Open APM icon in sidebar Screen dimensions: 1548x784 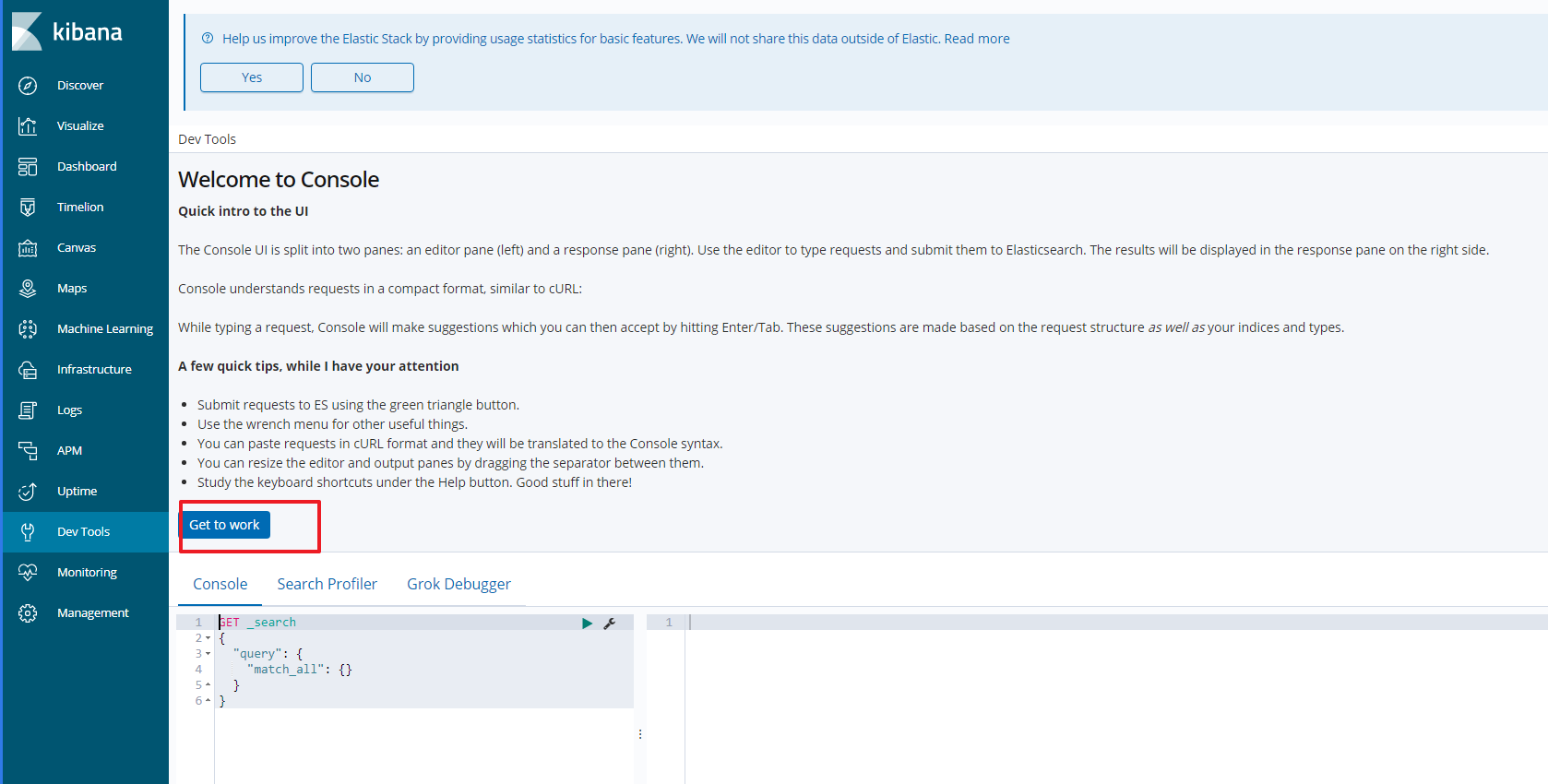pos(28,451)
